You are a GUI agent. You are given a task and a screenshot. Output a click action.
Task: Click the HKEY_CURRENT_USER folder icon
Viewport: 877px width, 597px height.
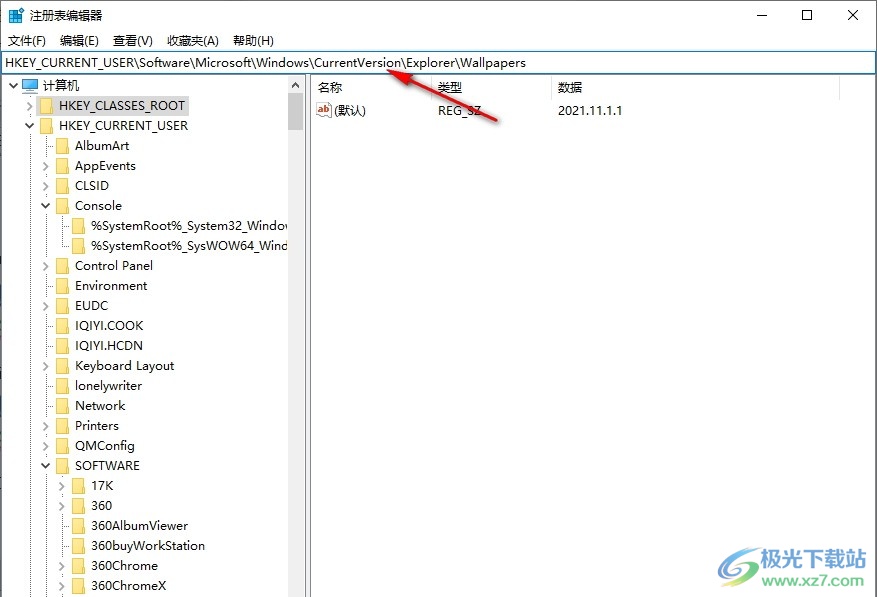coord(46,126)
